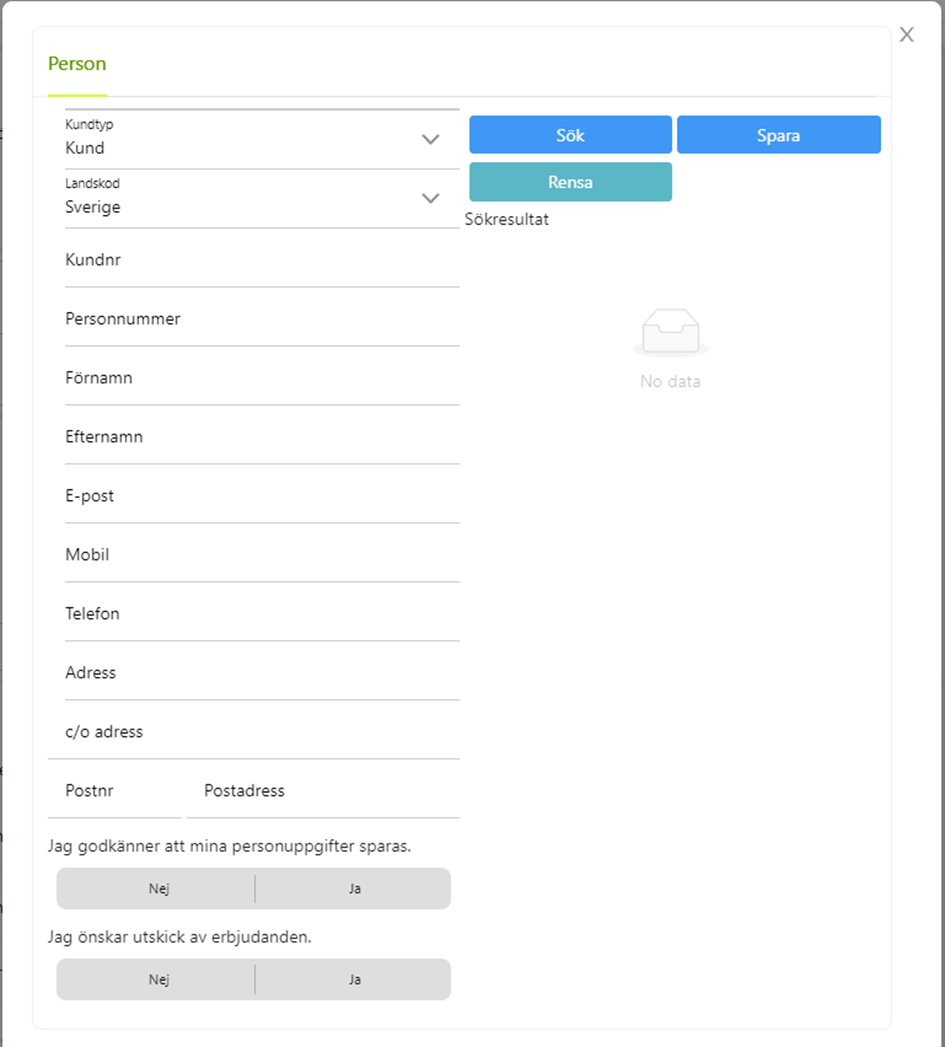Click the E-post input field
Image resolution: width=945 pixels, height=1047 pixels.
[x=262, y=495]
